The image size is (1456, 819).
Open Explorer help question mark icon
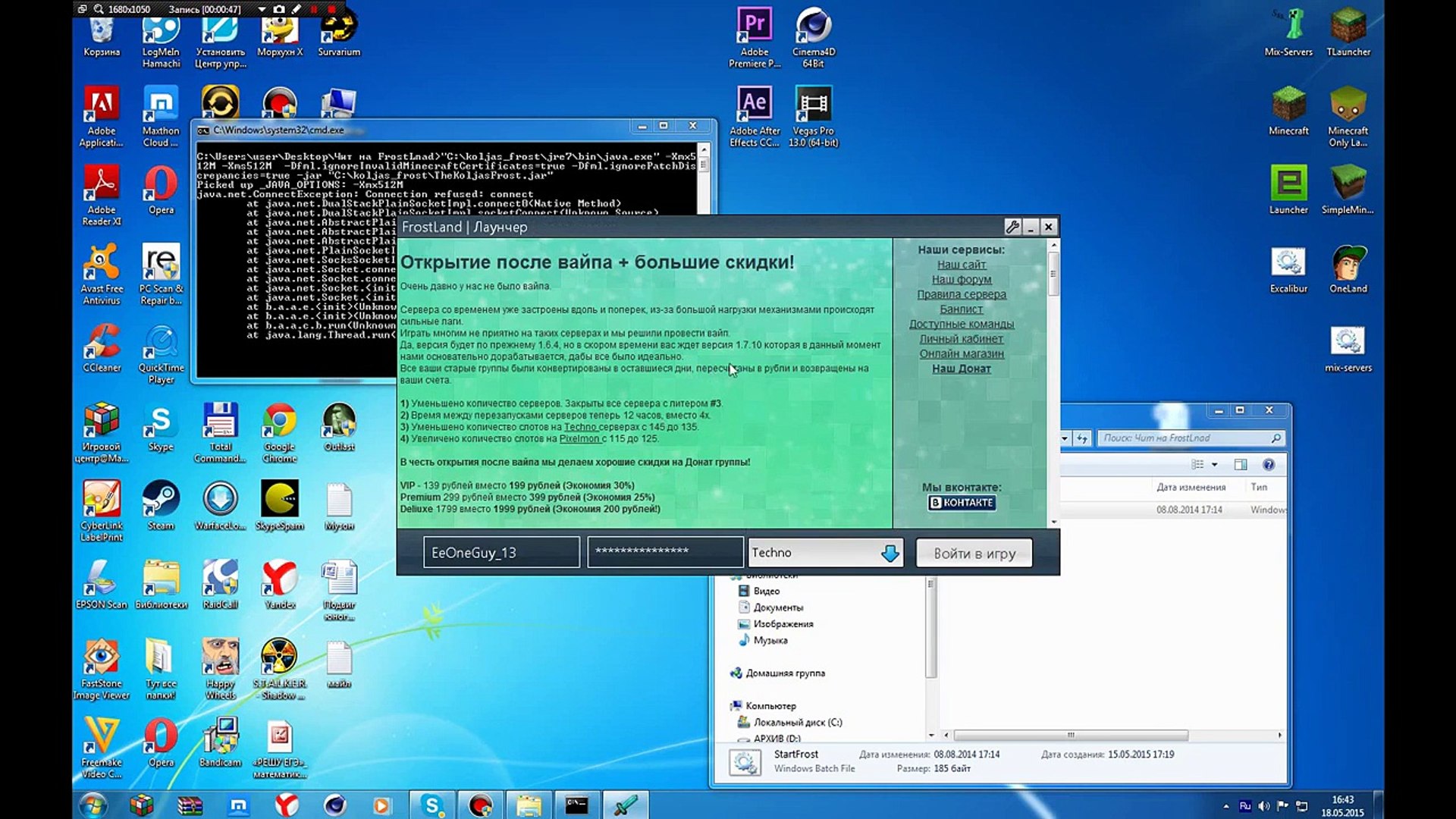pos(1269,464)
